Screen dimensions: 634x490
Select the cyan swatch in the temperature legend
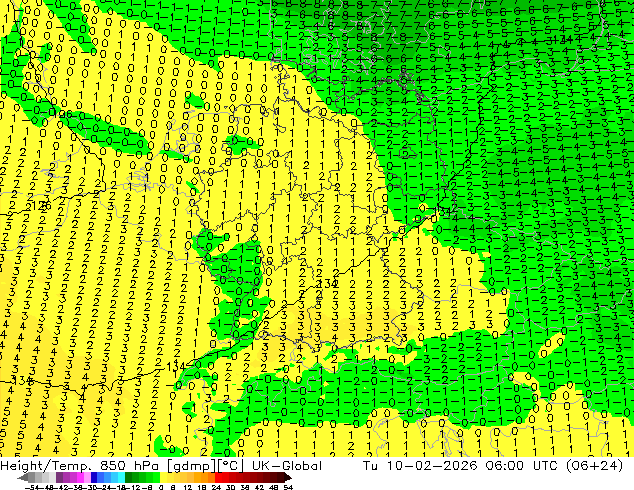pyautogui.click(x=121, y=477)
